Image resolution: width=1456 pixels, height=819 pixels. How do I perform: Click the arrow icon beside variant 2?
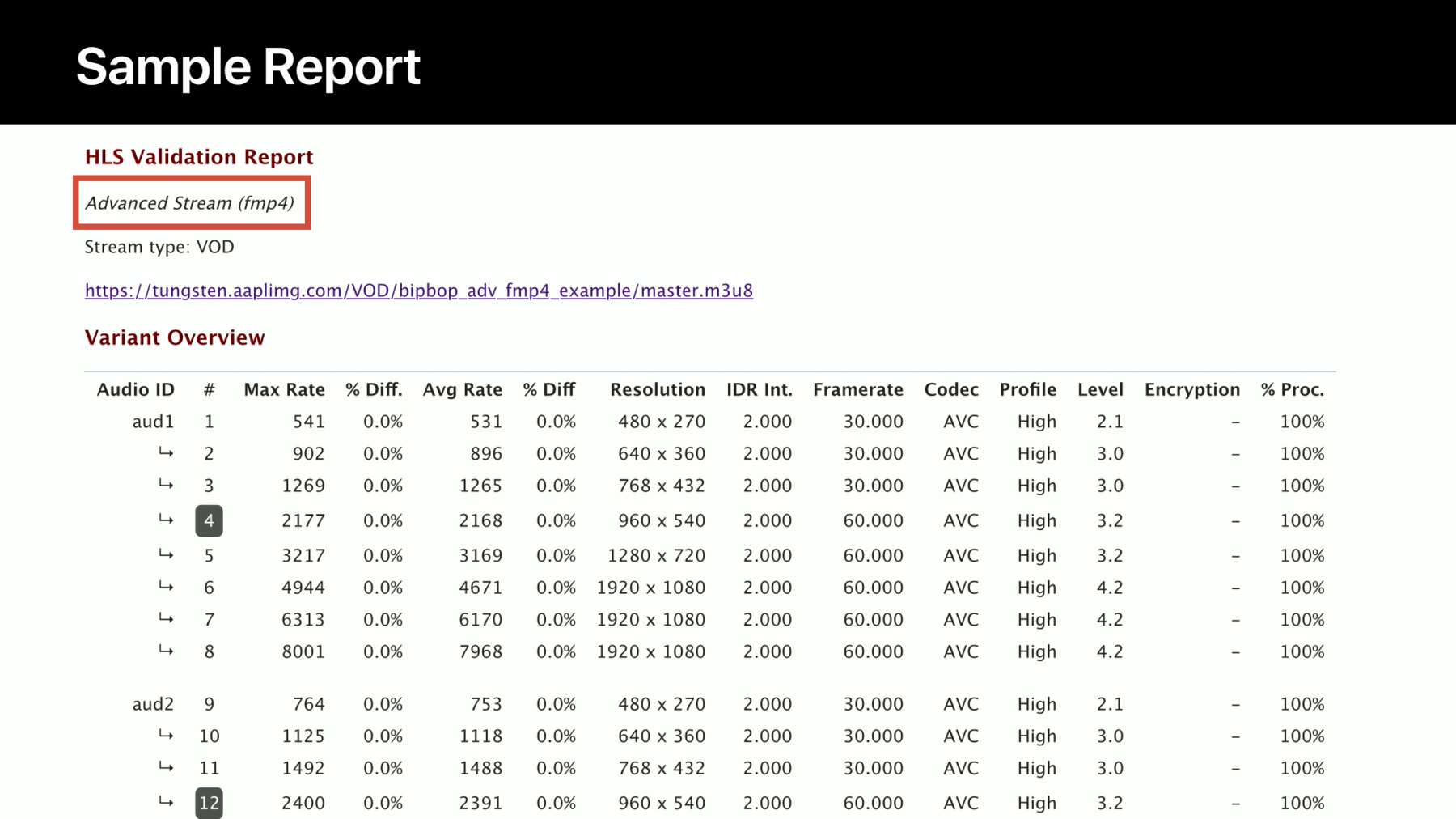[166, 452]
